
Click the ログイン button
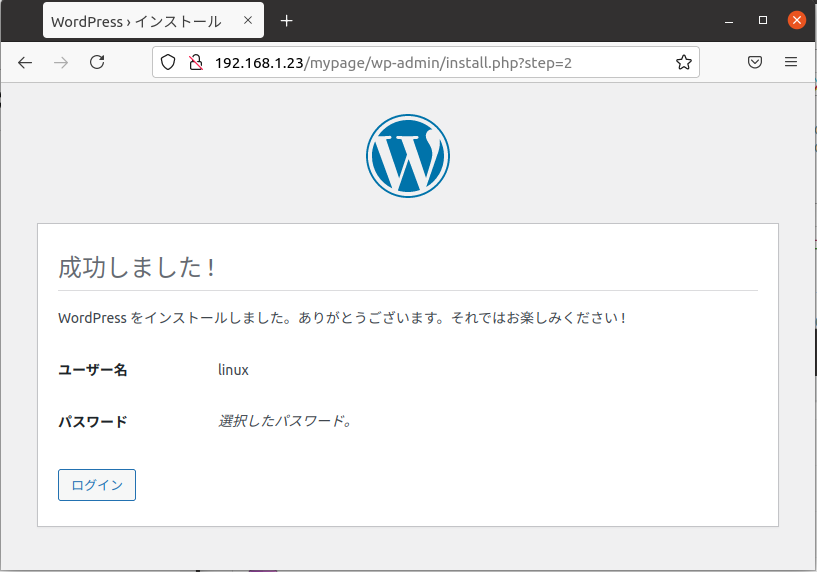(x=97, y=485)
